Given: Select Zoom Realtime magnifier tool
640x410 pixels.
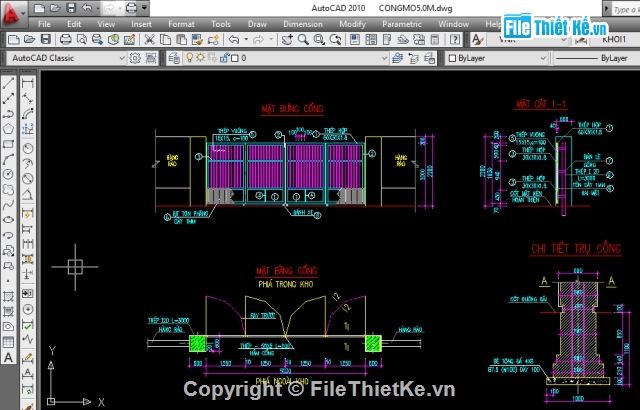Looking at the screenshot, I should click(x=303, y=40).
